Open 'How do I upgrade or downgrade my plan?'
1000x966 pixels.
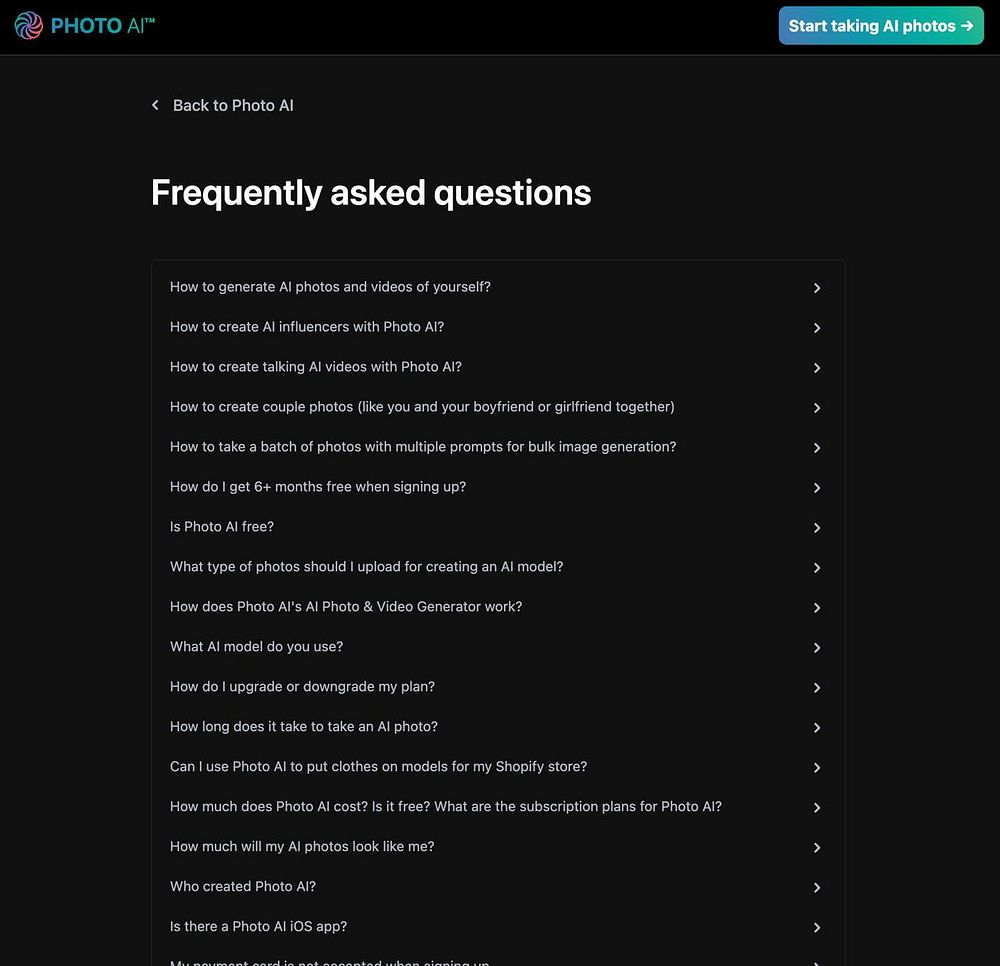coord(302,687)
